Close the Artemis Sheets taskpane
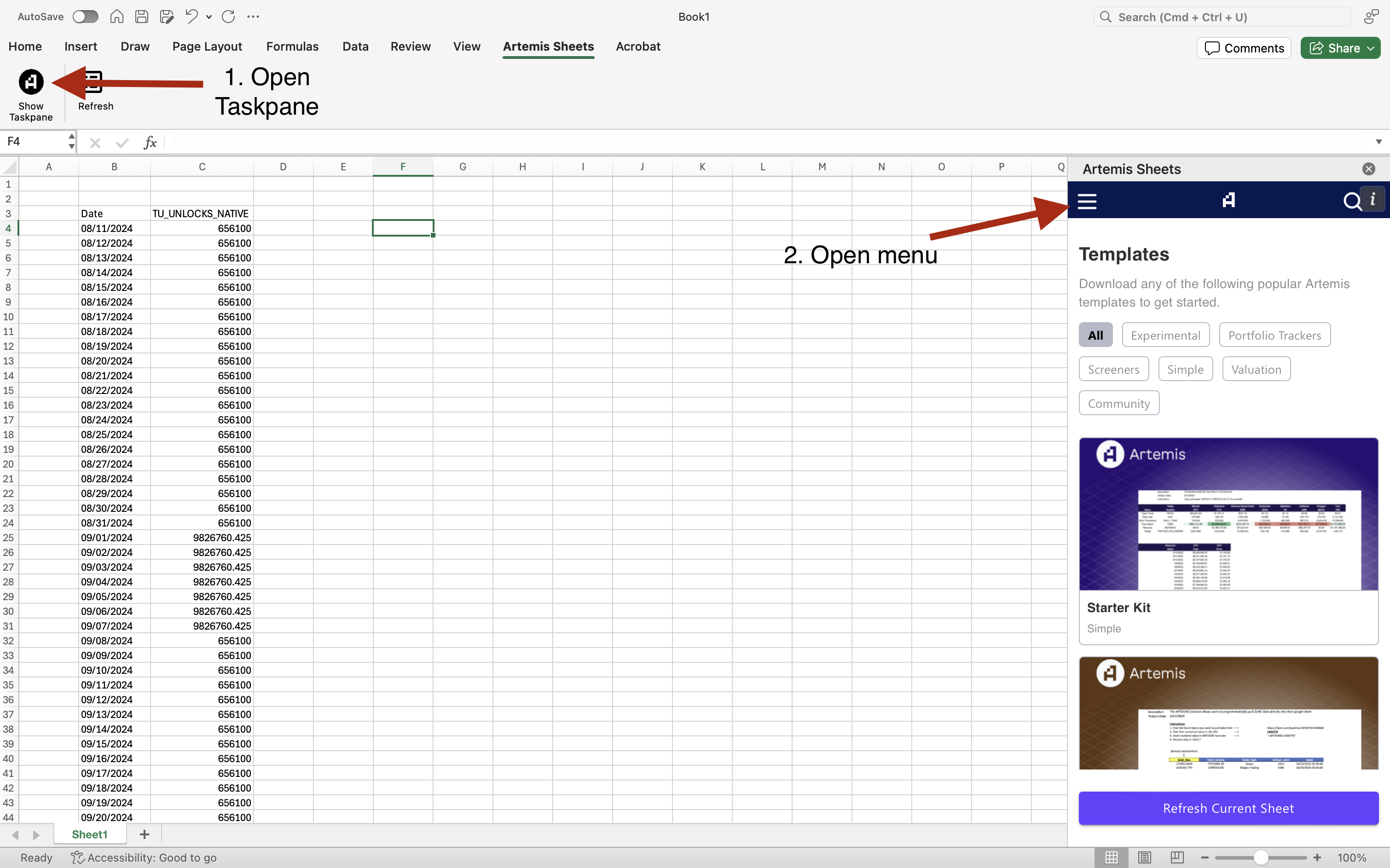This screenshot has width=1390, height=868. [x=1369, y=169]
